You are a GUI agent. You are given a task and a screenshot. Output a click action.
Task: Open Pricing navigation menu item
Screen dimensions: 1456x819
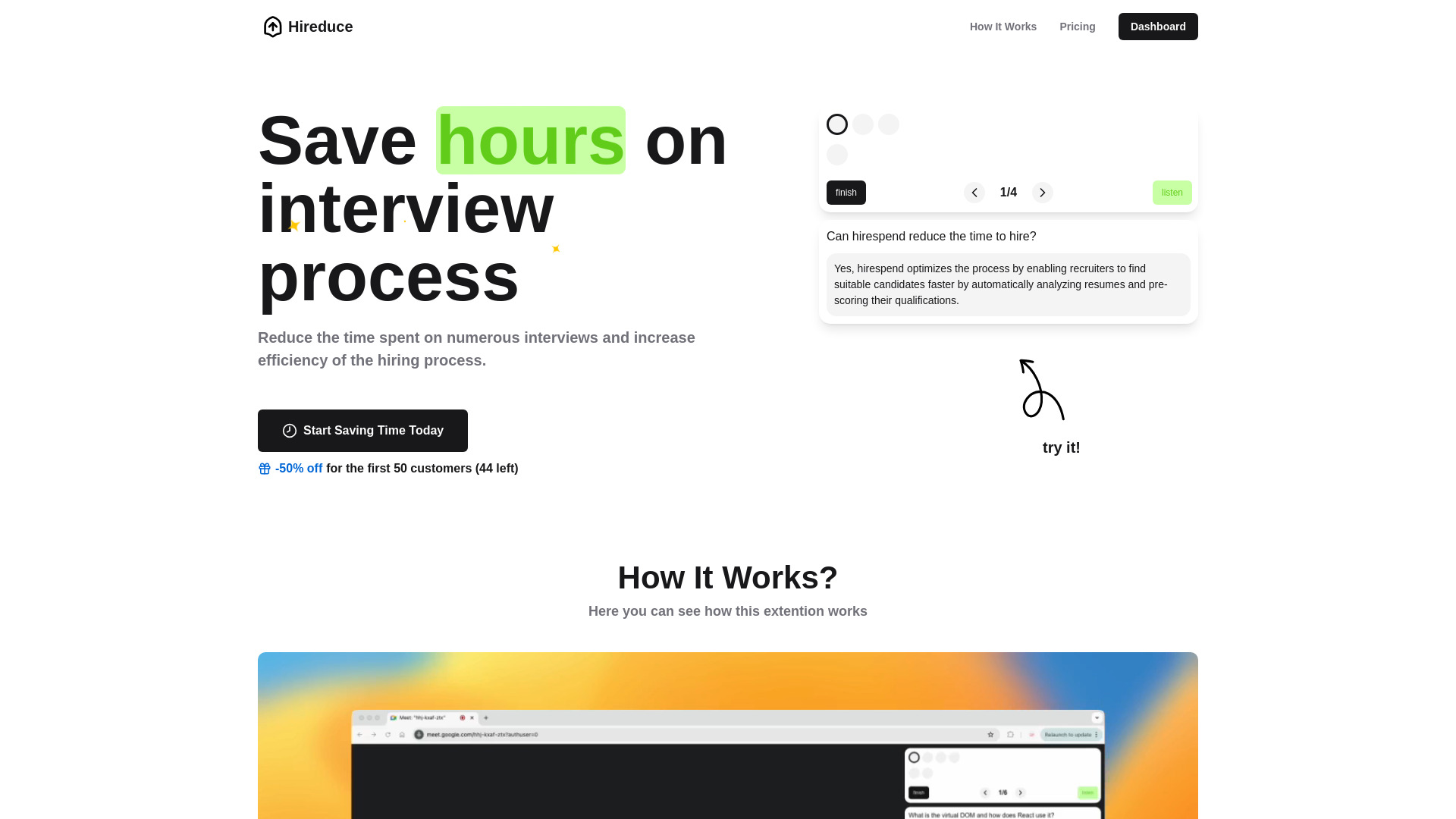[1077, 26]
